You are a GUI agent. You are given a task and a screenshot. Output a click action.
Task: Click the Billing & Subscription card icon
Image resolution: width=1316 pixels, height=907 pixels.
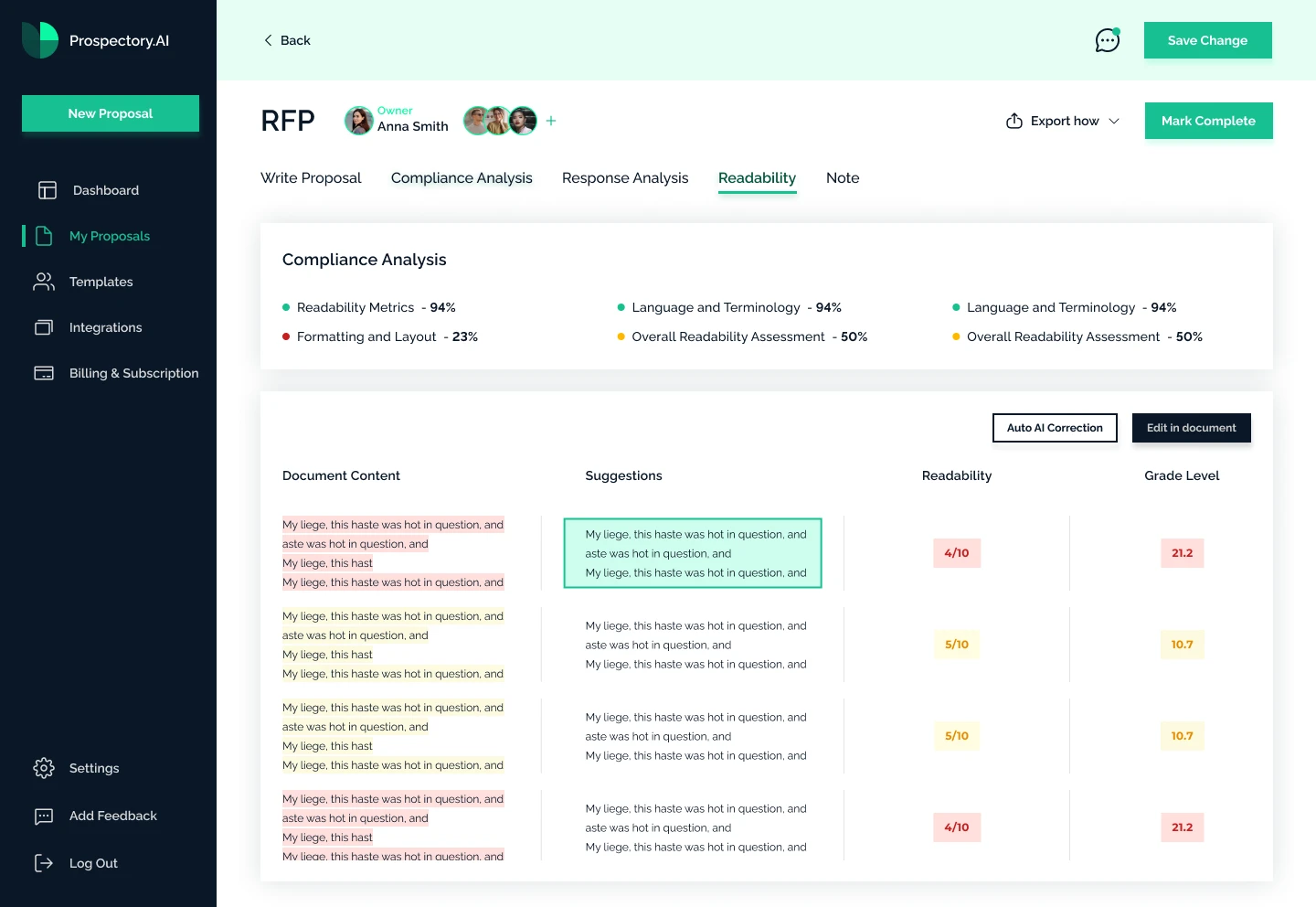[44, 373]
